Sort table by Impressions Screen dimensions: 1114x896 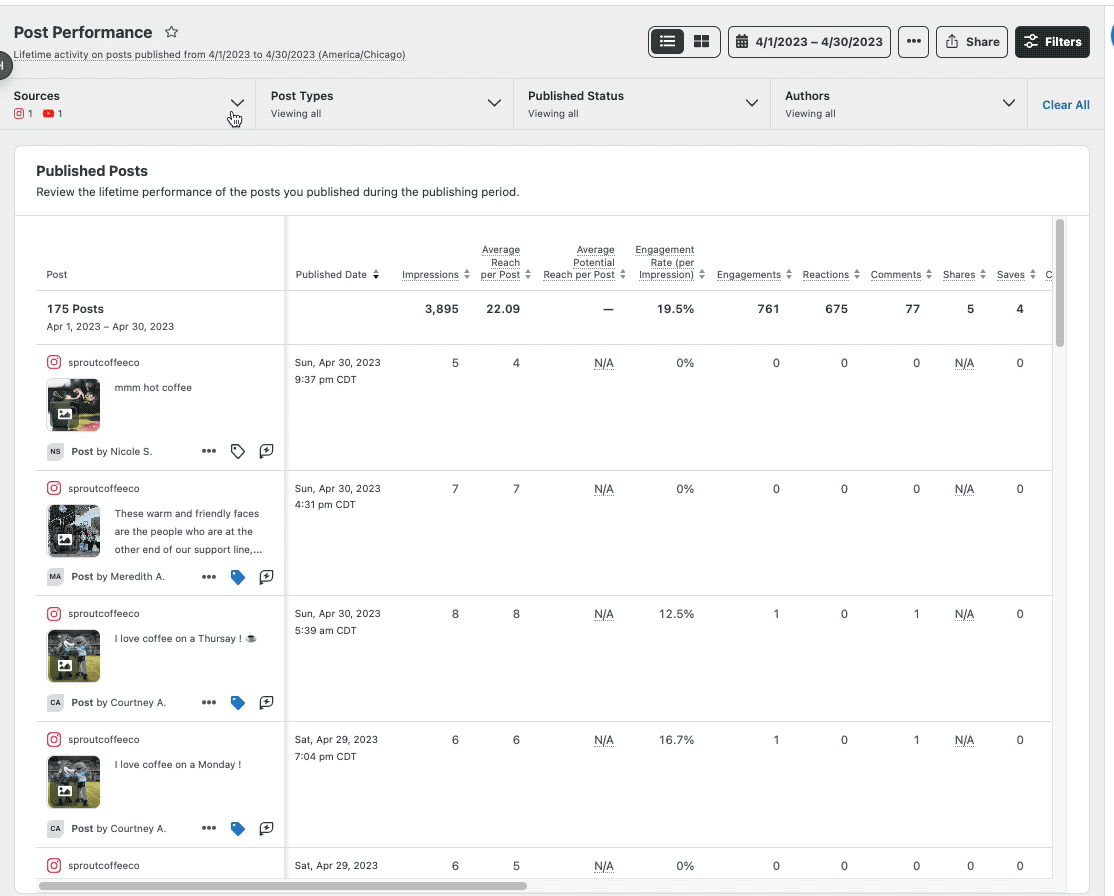click(467, 275)
